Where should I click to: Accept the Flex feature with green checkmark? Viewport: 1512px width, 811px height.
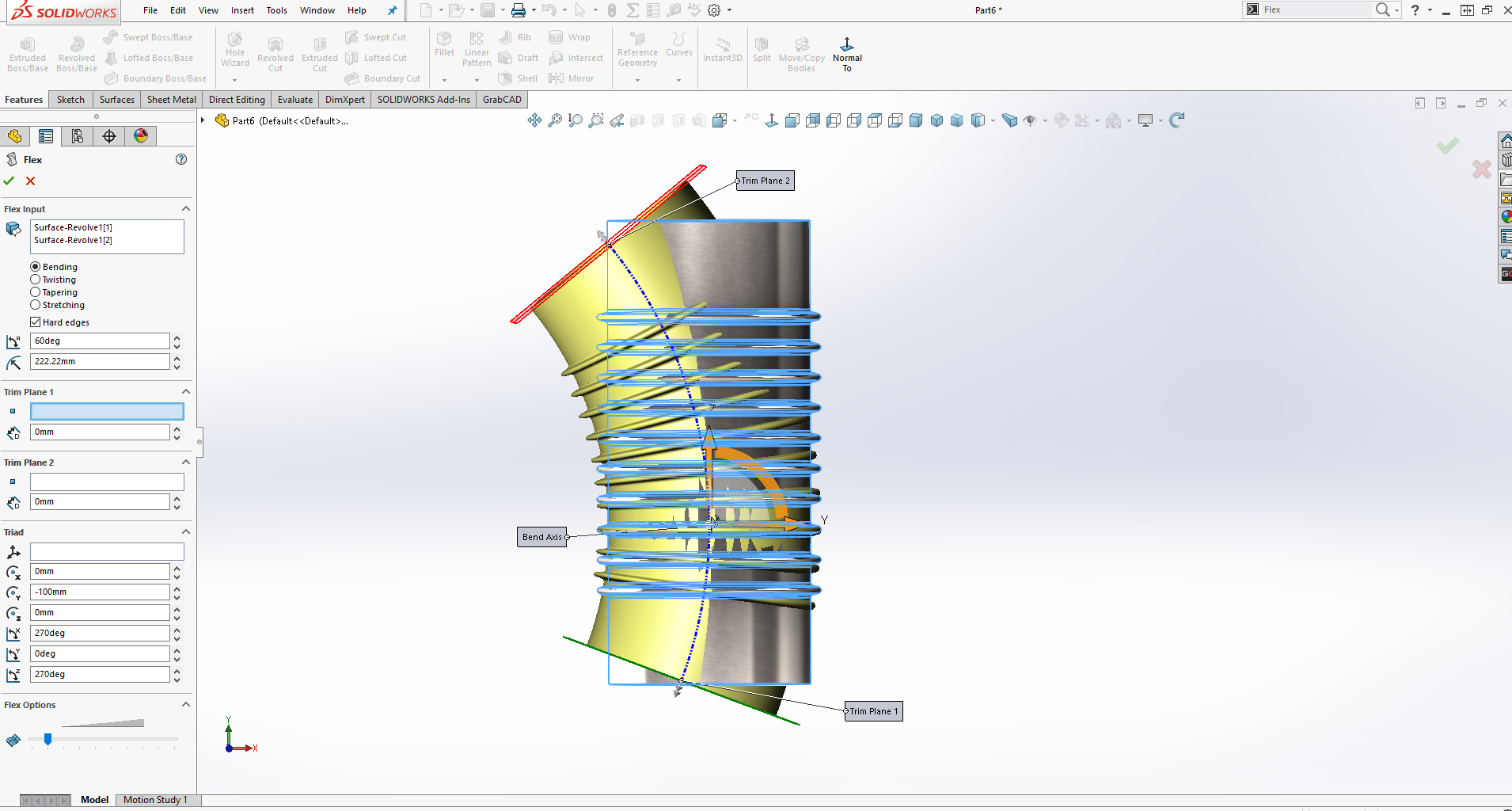point(9,181)
